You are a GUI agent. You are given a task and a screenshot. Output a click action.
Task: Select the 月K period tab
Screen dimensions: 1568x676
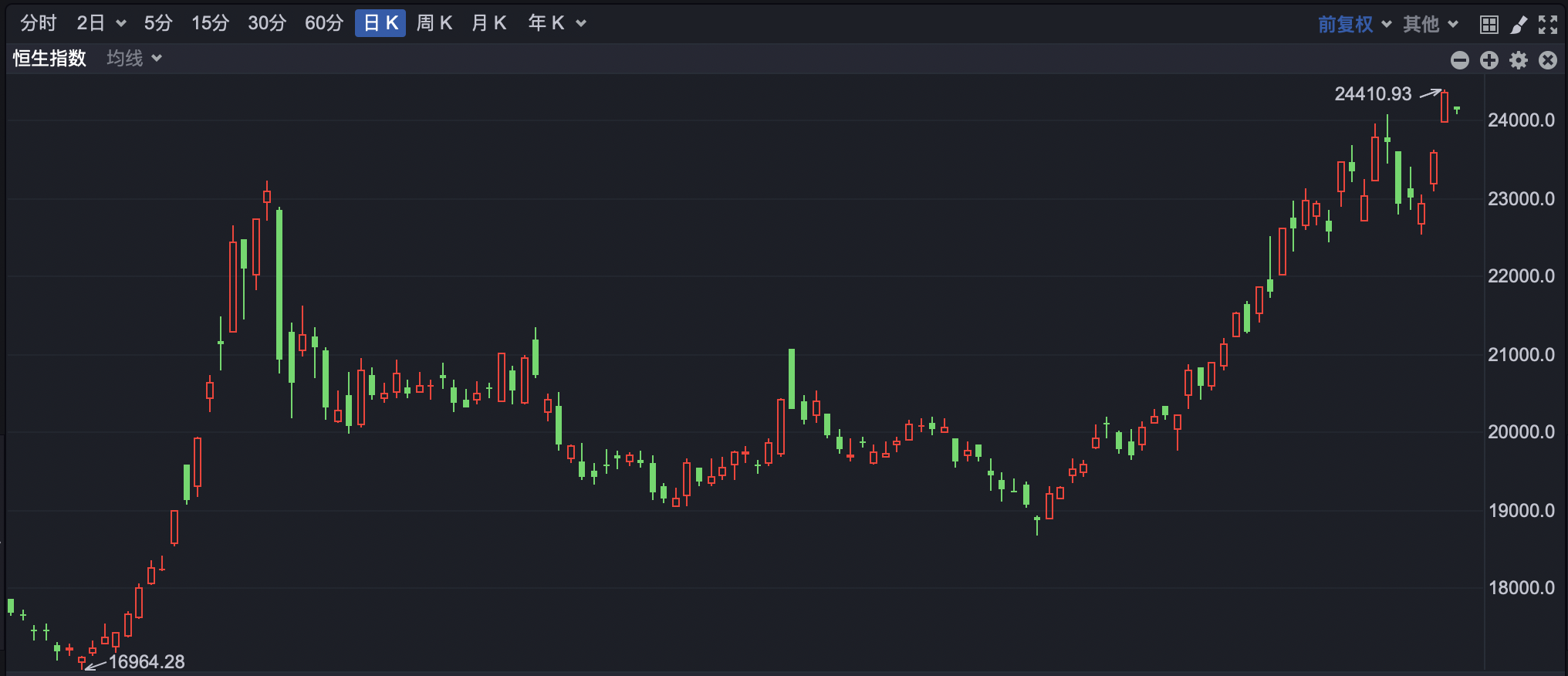coord(489,23)
